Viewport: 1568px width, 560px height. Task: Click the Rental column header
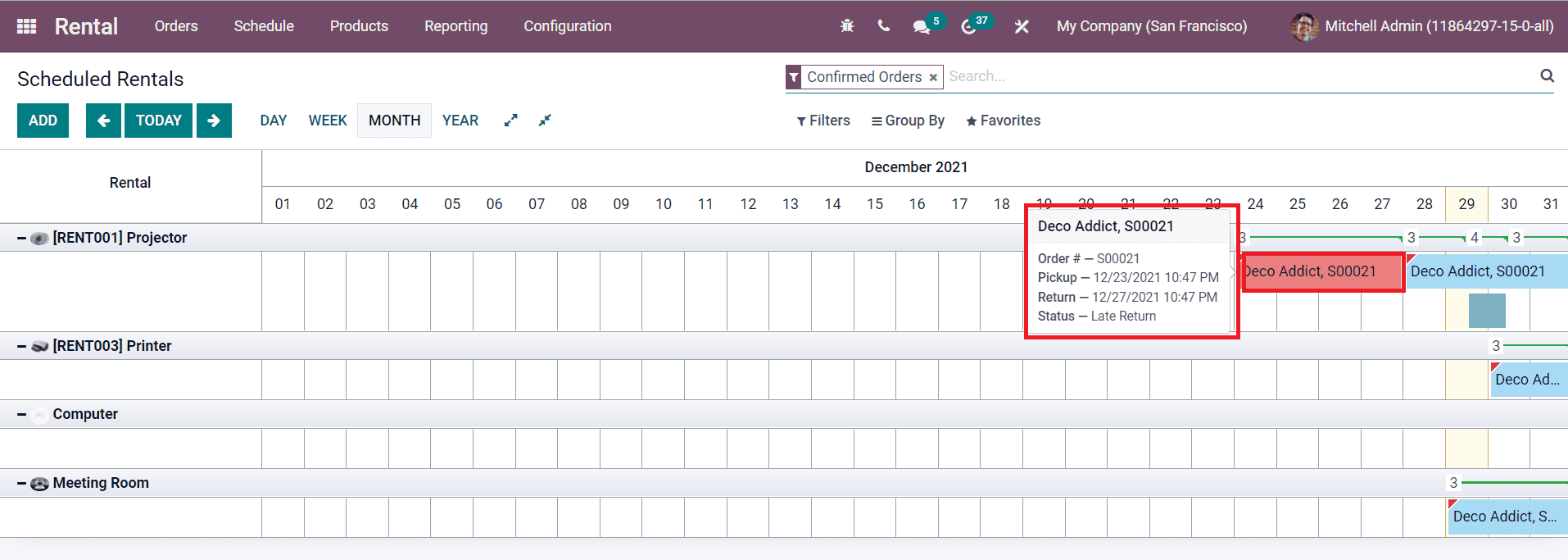[130, 183]
